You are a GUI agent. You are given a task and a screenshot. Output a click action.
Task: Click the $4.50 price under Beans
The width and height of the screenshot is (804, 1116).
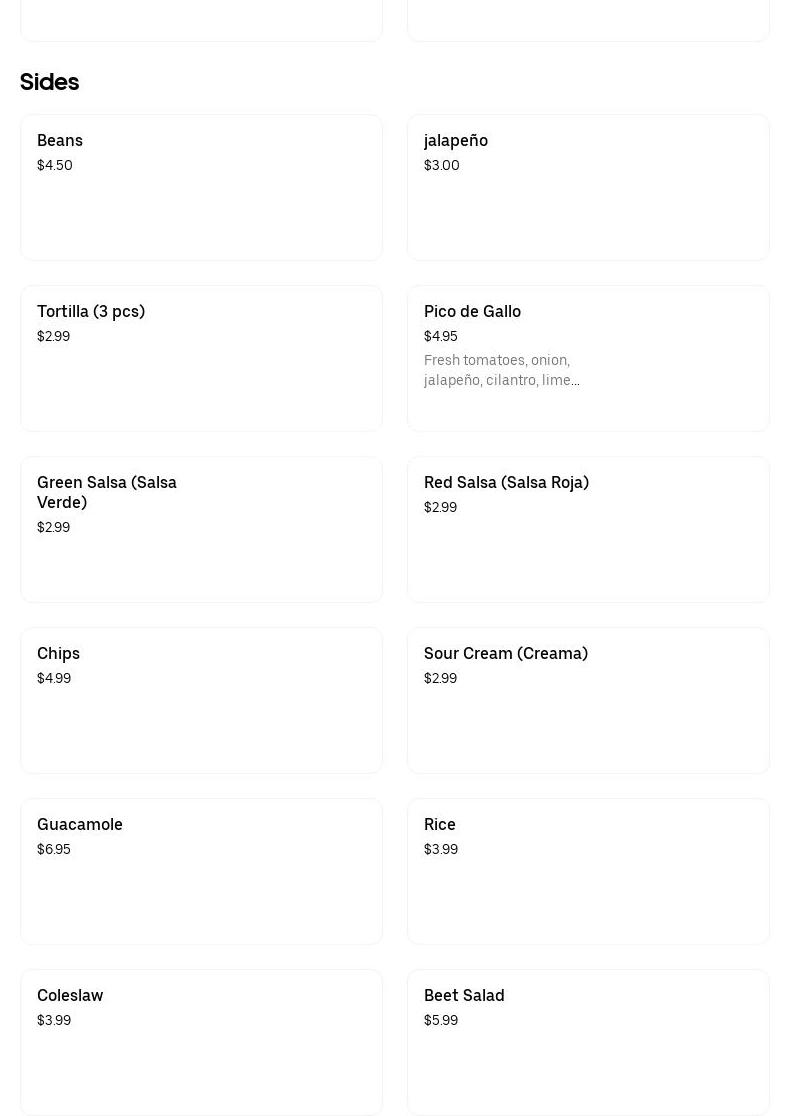point(55,165)
